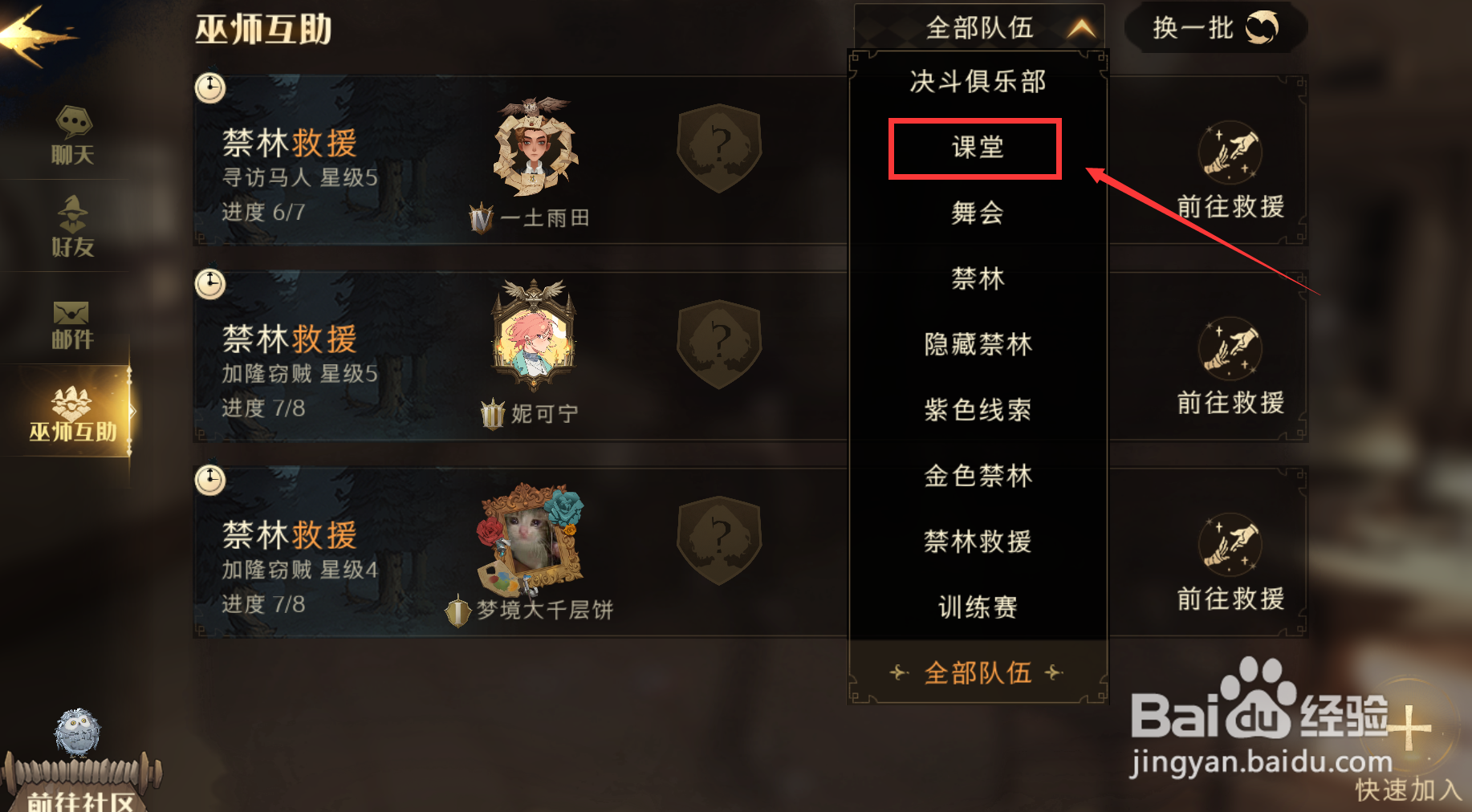The width and height of the screenshot is (1472, 812).
Task: Click 前往救援 hands icon in first row
Action: point(1230,152)
